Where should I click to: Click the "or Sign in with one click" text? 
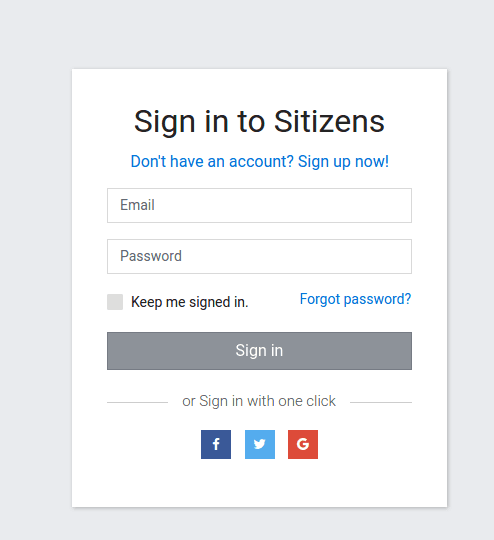click(259, 401)
